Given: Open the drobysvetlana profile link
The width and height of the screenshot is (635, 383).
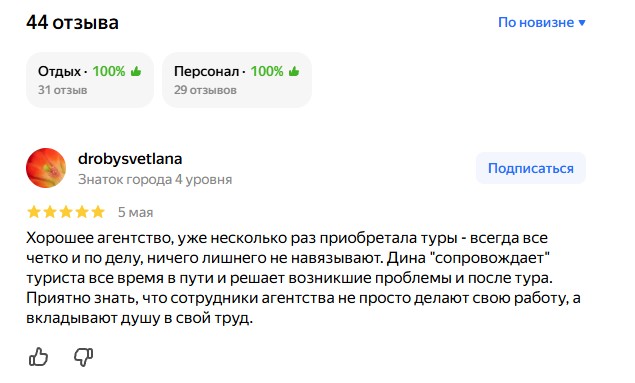Looking at the screenshot, I should tap(130, 159).
